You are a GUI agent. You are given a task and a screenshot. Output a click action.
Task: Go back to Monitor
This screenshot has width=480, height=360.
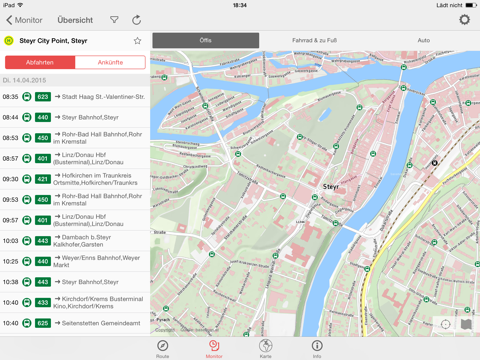pos(24,20)
